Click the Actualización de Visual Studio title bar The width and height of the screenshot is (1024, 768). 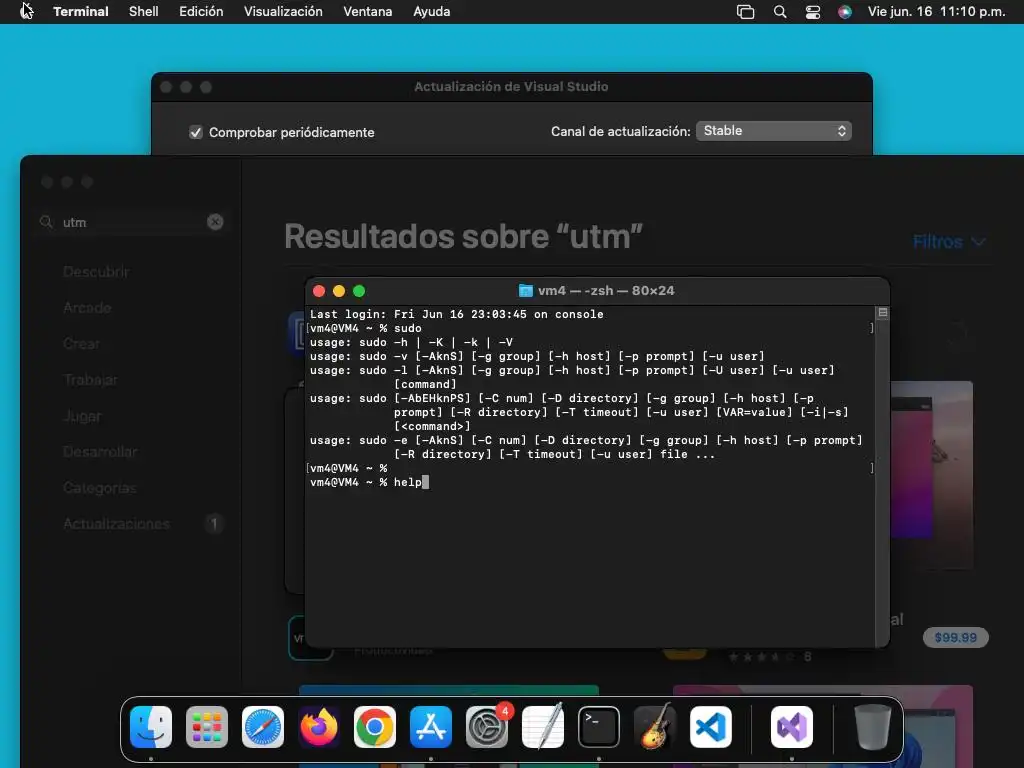(511, 87)
